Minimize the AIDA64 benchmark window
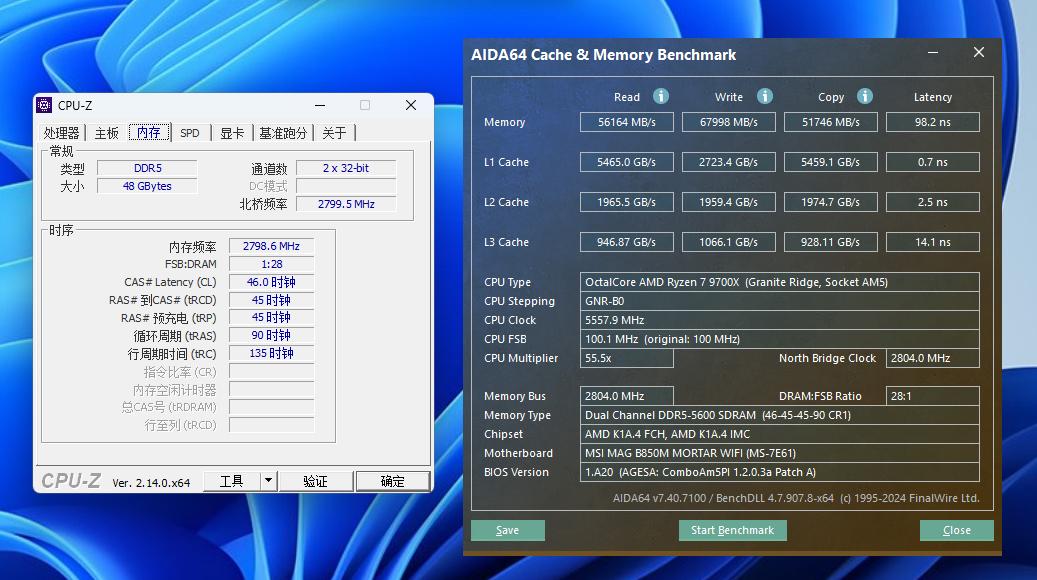 (932, 53)
